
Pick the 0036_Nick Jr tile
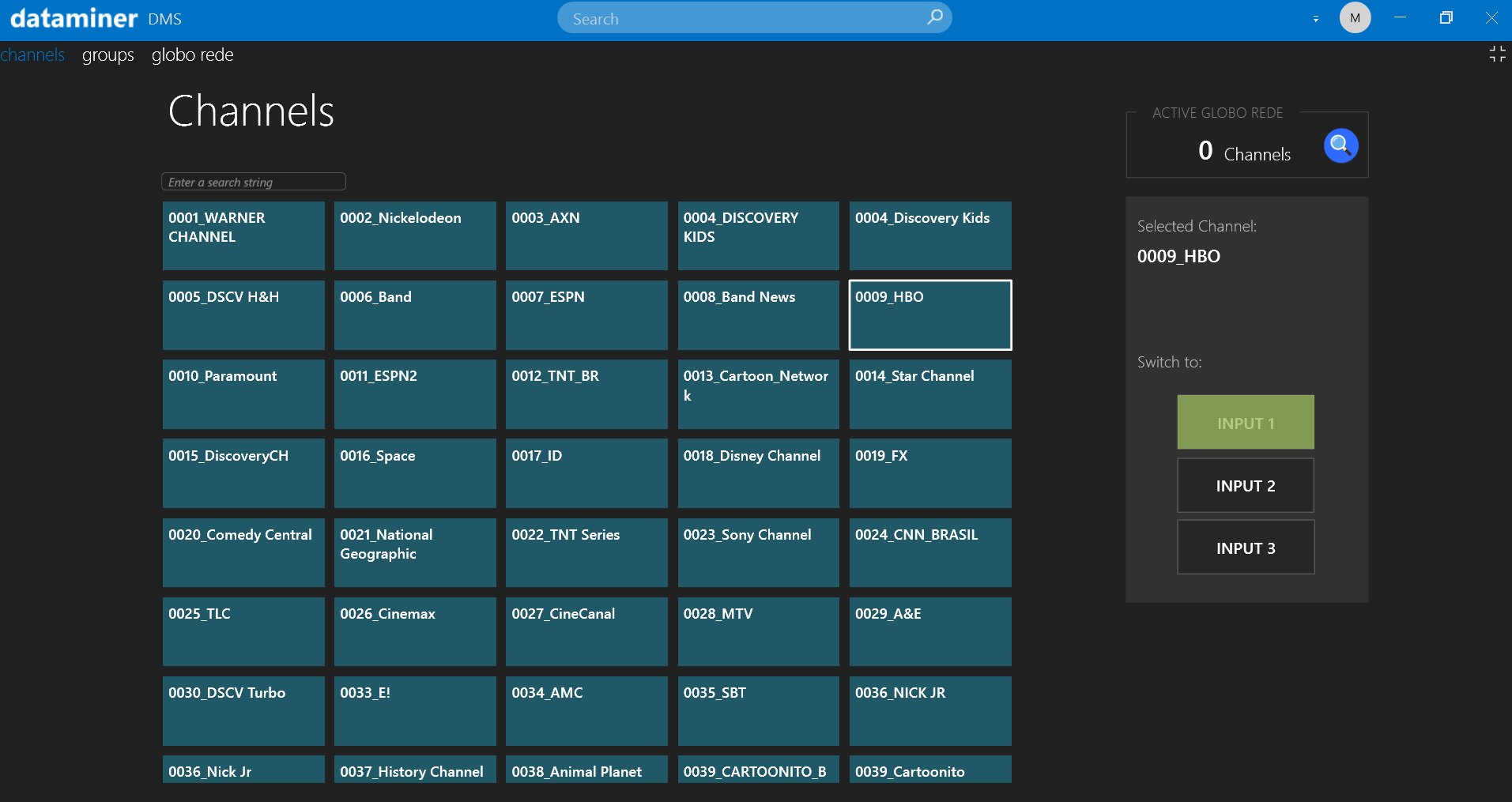pos(243,770)
